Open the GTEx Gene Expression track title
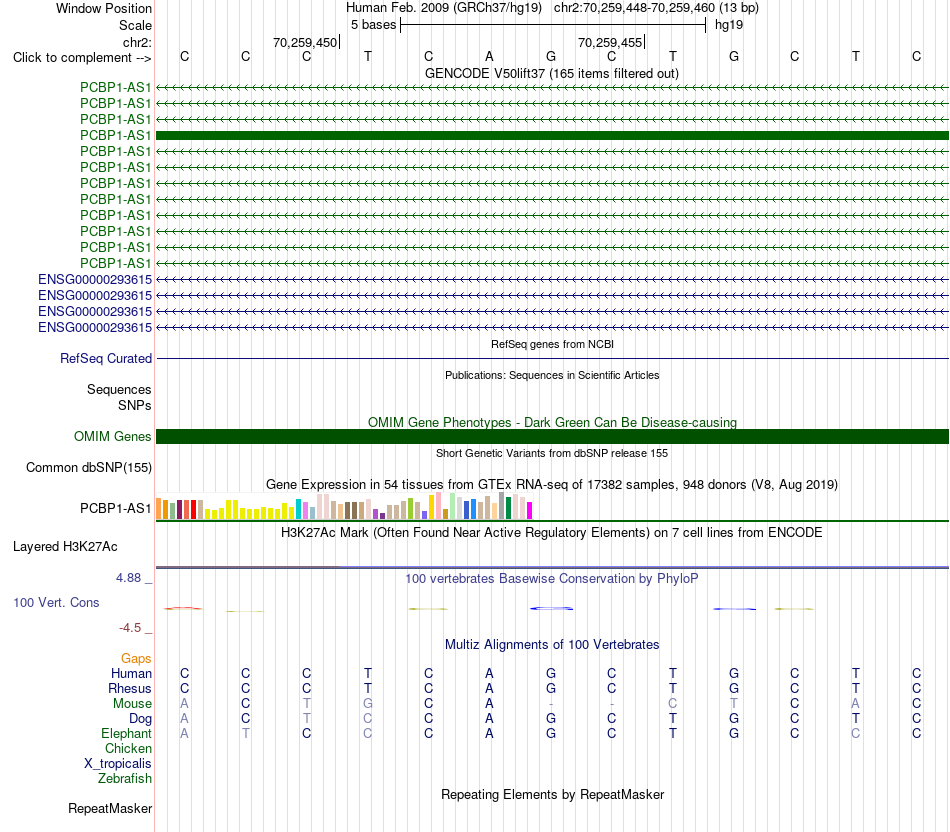950x832 pixels. tap(552, 485)
